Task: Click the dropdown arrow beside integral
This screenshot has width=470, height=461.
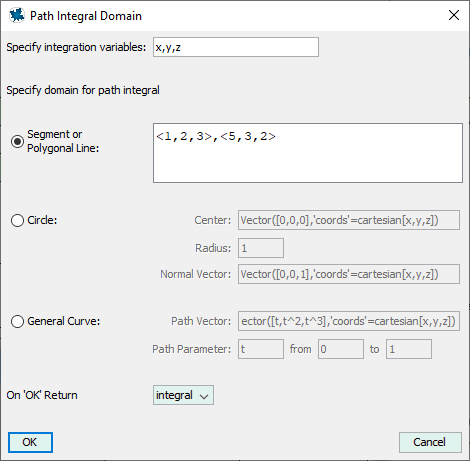Action: [204, 396]
